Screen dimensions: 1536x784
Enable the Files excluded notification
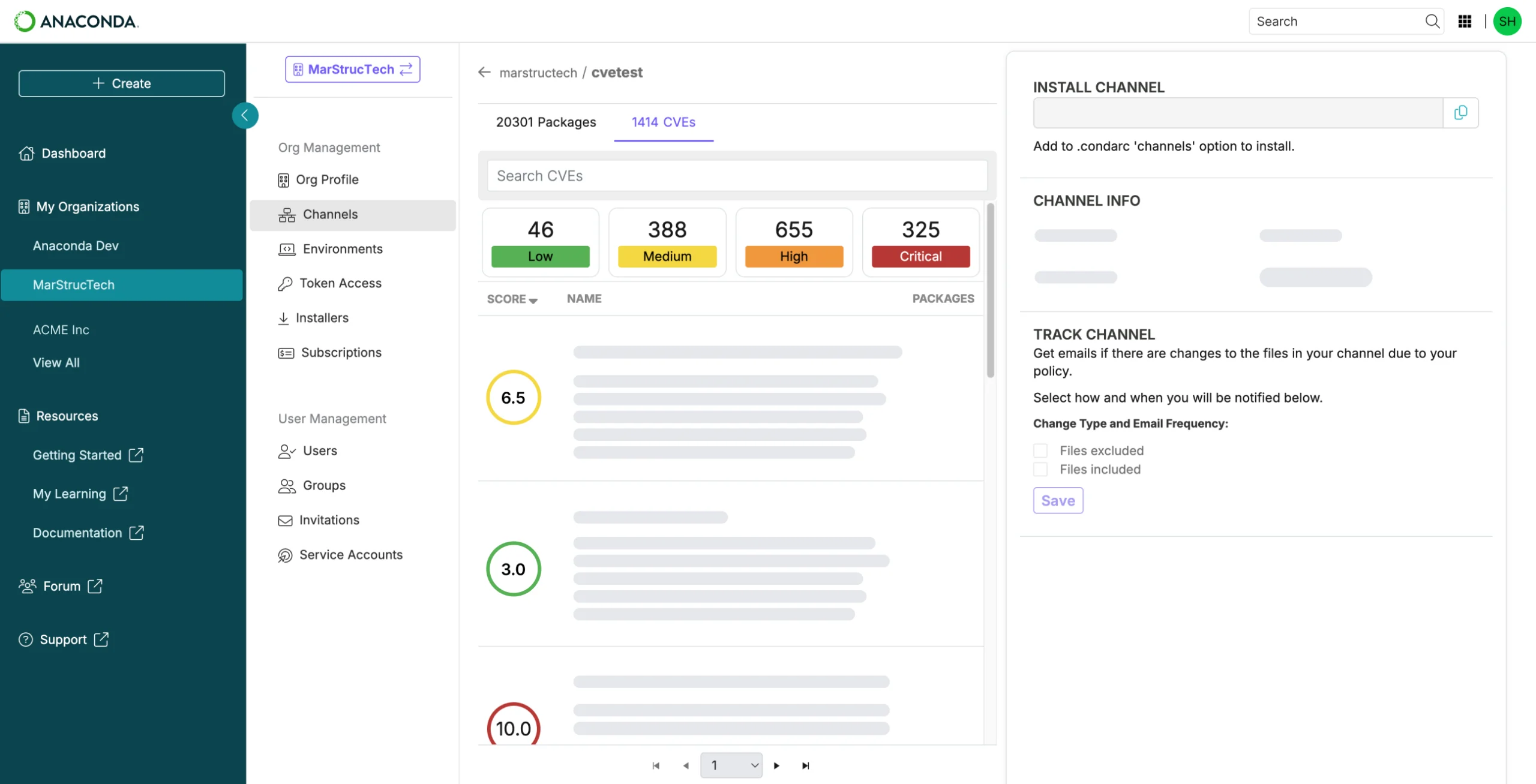tap(1040, 450)
